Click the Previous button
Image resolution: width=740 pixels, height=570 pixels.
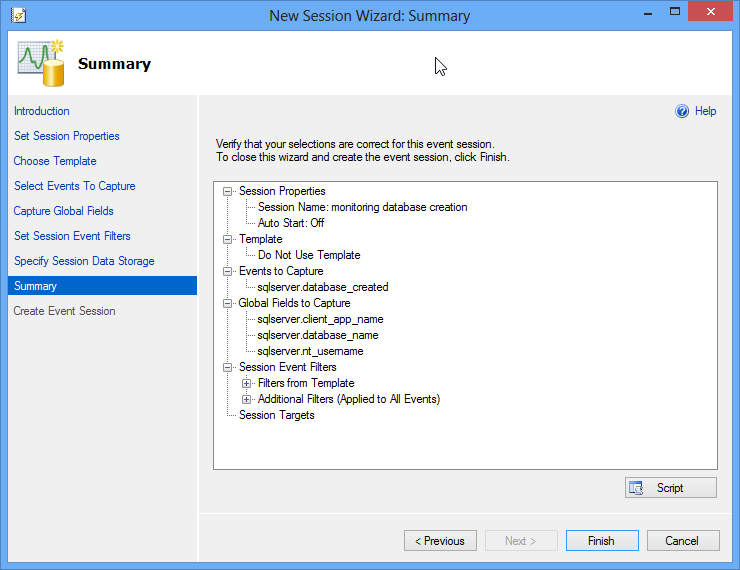440,541
